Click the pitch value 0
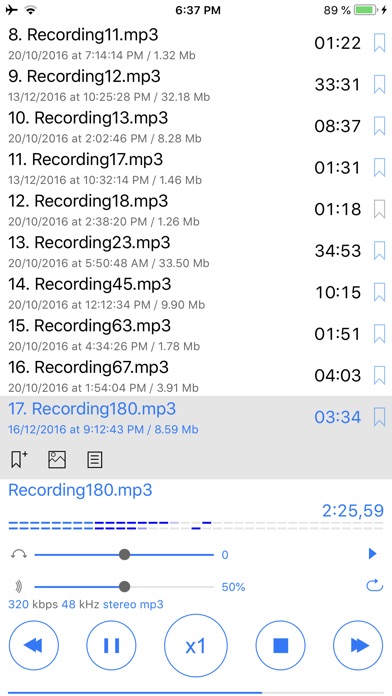The image size is (392, 696). click(225, 554)
